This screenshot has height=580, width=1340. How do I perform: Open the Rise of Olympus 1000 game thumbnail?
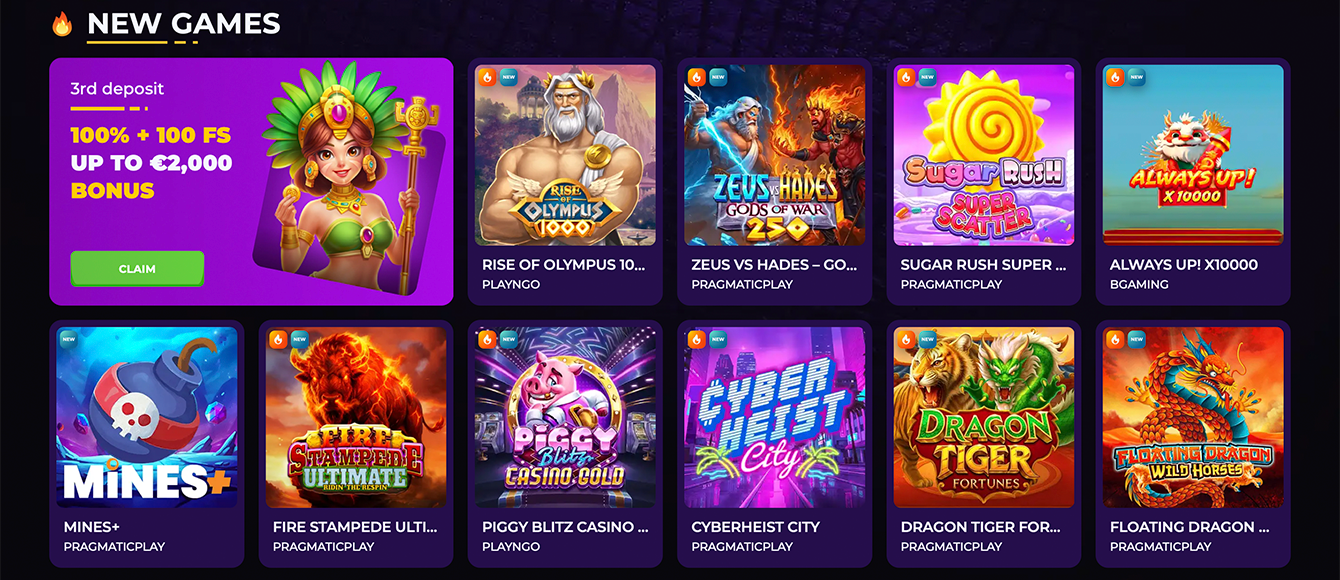[x=566, y=155]
